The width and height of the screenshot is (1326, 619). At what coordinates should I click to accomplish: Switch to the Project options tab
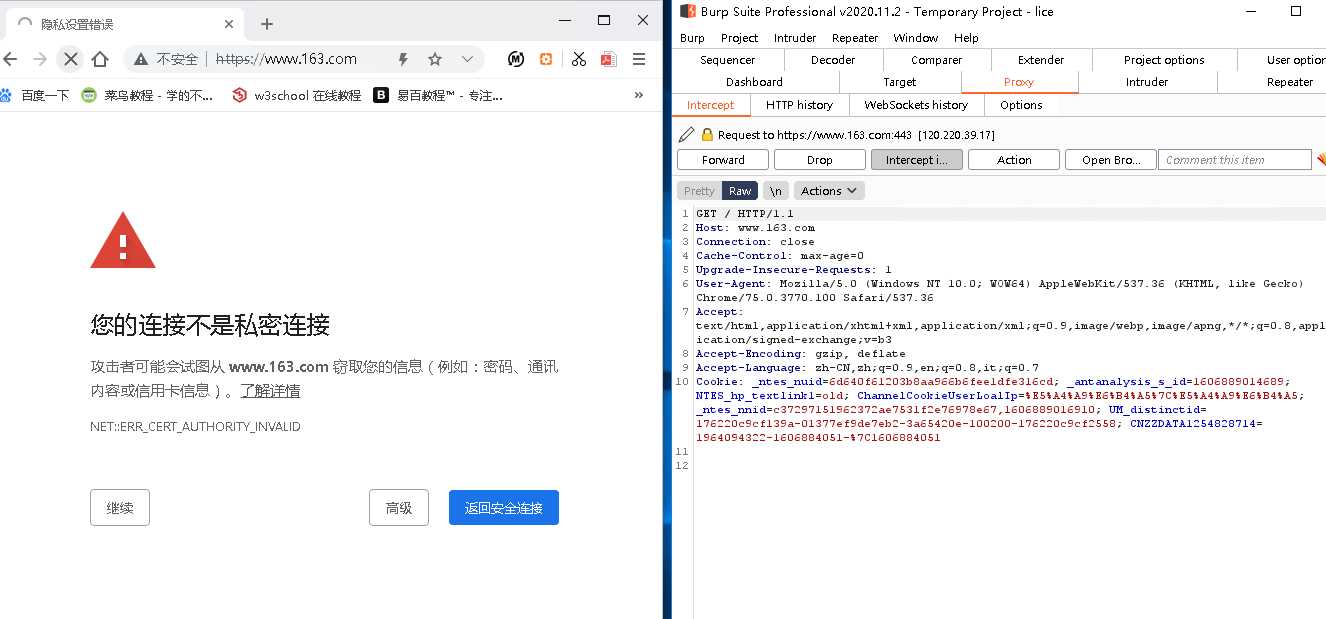1164,60
